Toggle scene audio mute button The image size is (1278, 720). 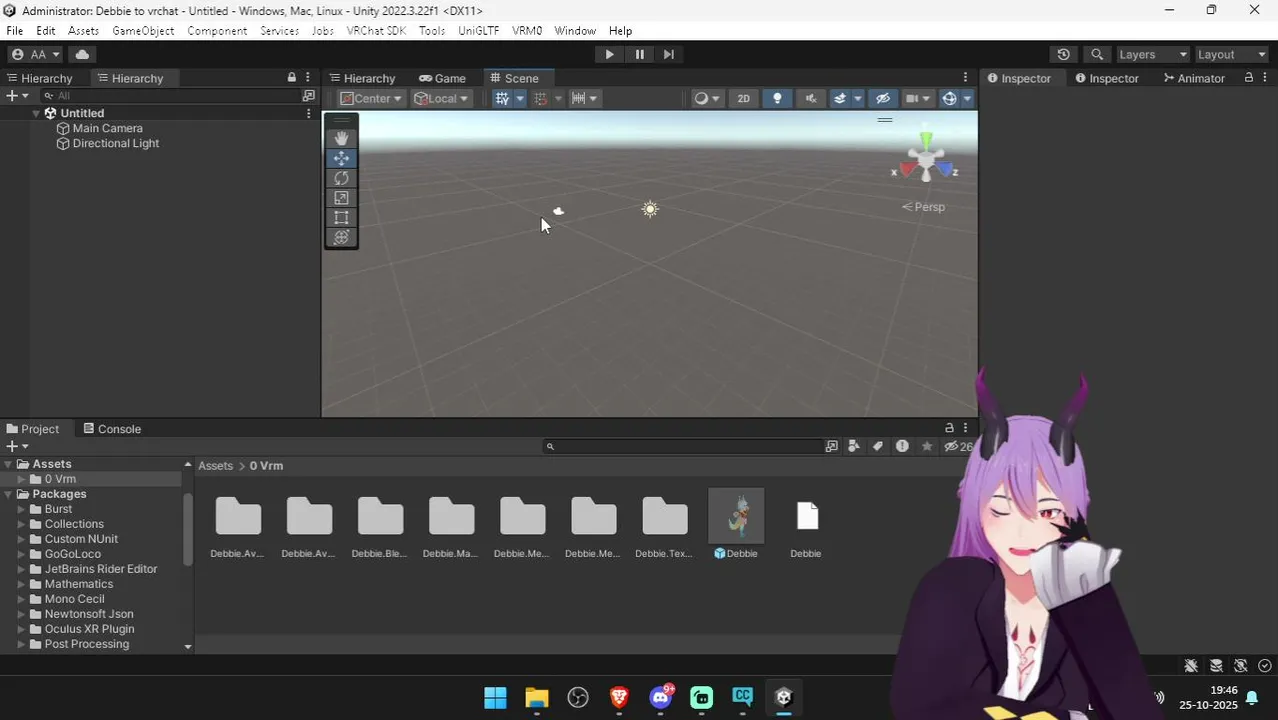(811, 98)
